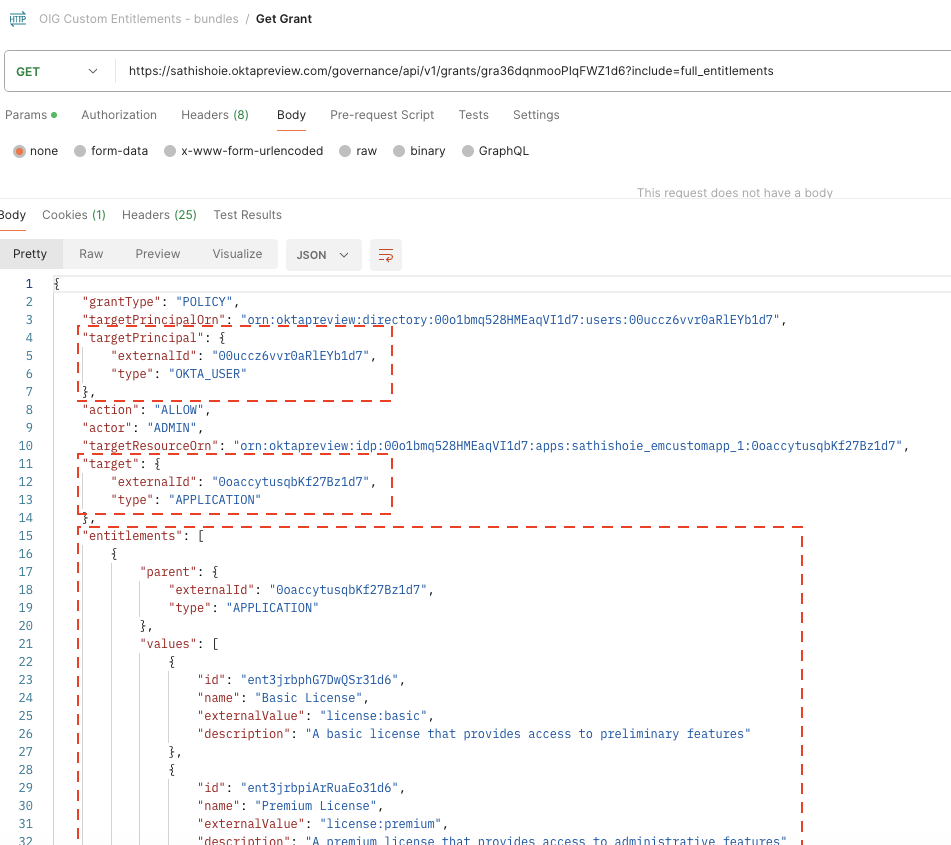The image size is (951, 845).
Task: Open the request Headers (8) tab
Action: 215,115
